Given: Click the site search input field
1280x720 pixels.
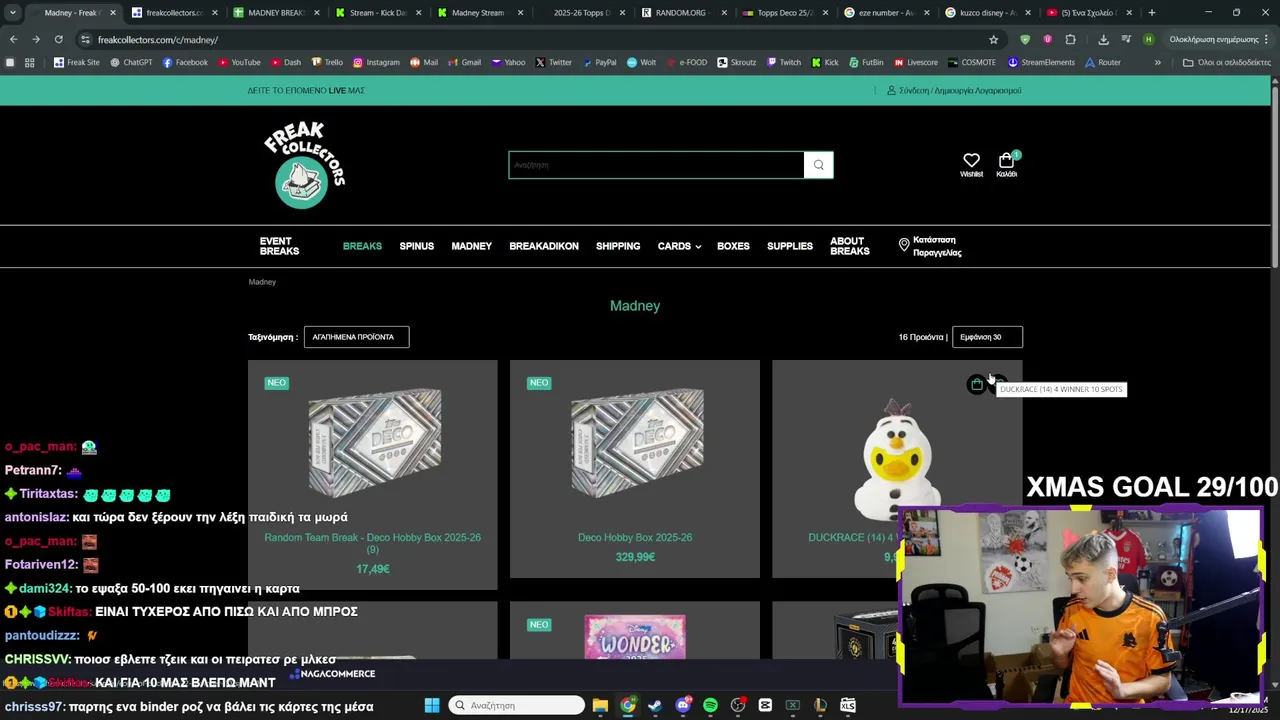Looking at the screenshot, I should 656,165.
